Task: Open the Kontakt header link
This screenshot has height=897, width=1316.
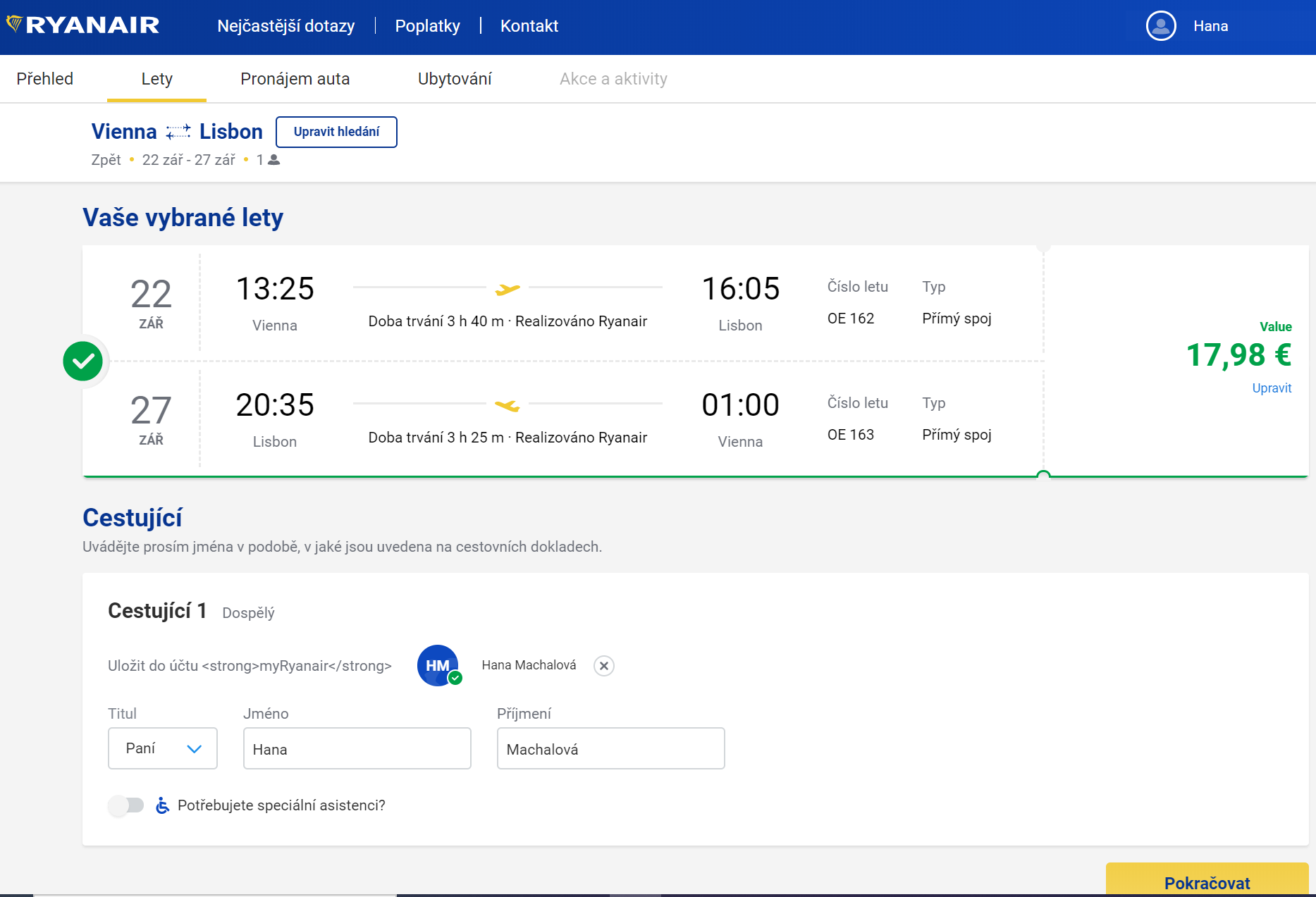Action: coord(529,26)
